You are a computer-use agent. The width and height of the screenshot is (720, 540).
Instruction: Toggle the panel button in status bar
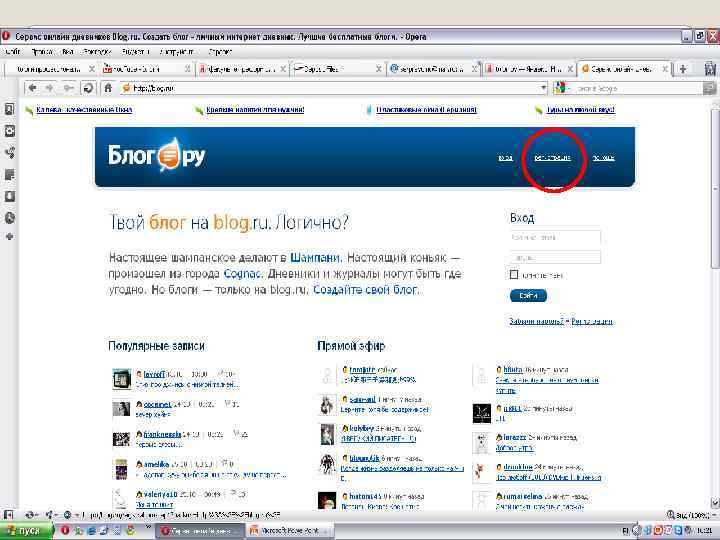coord(8,515)
